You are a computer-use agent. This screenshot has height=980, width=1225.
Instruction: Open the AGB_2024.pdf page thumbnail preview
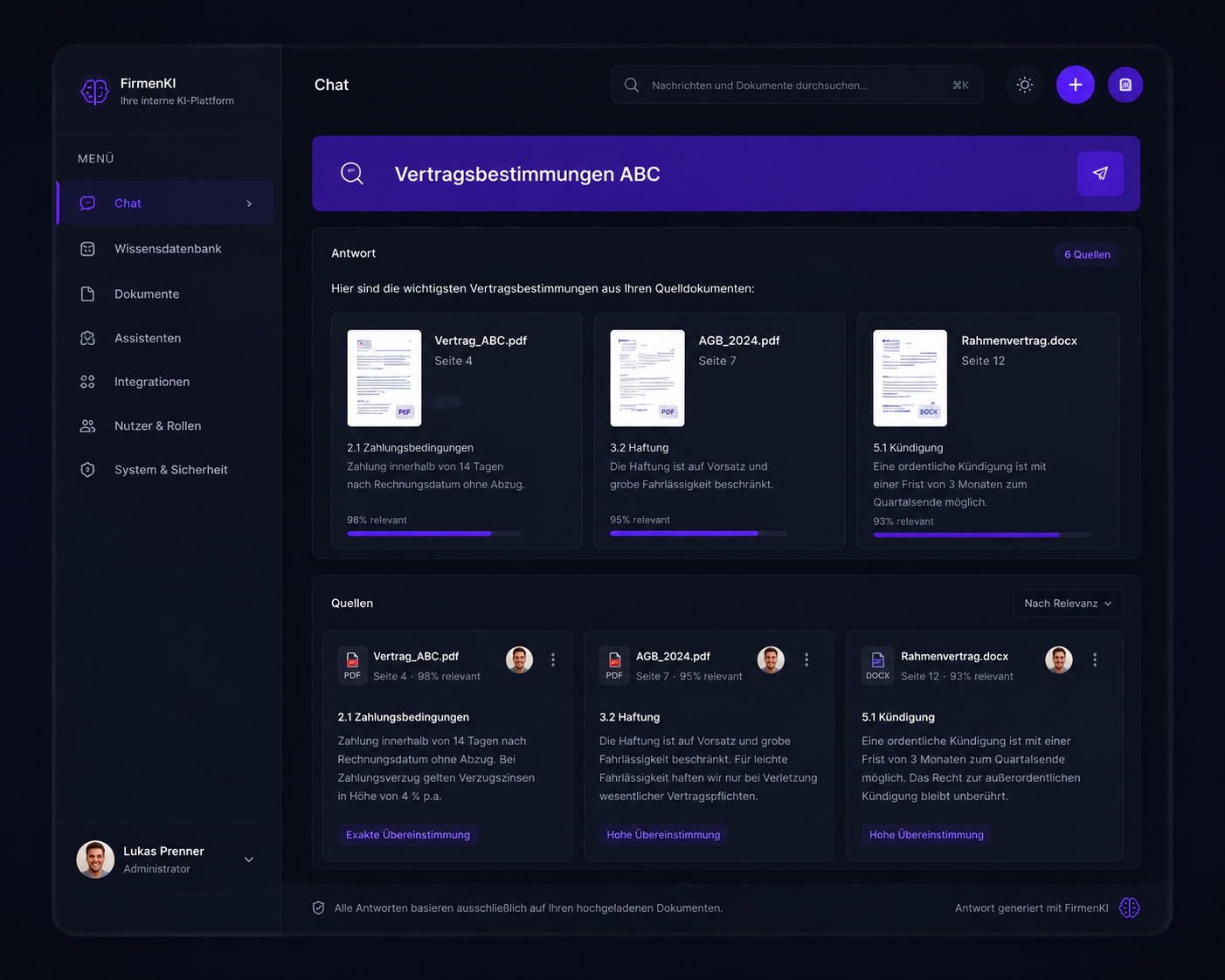pyautogui.click(x=647, y=378)
